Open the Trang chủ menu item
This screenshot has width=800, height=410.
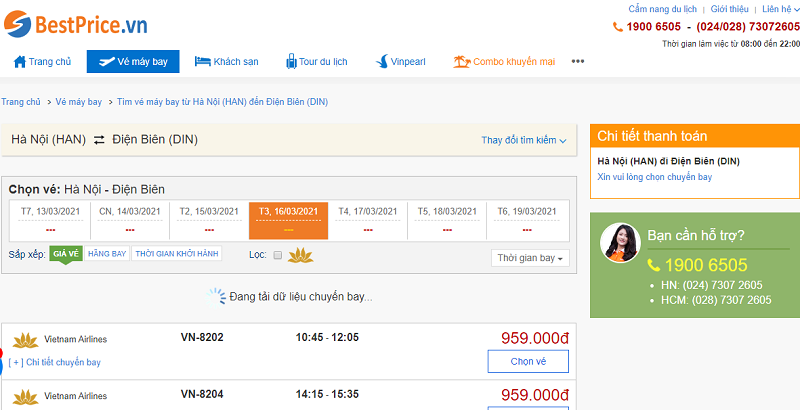click(x=42, y=62)
